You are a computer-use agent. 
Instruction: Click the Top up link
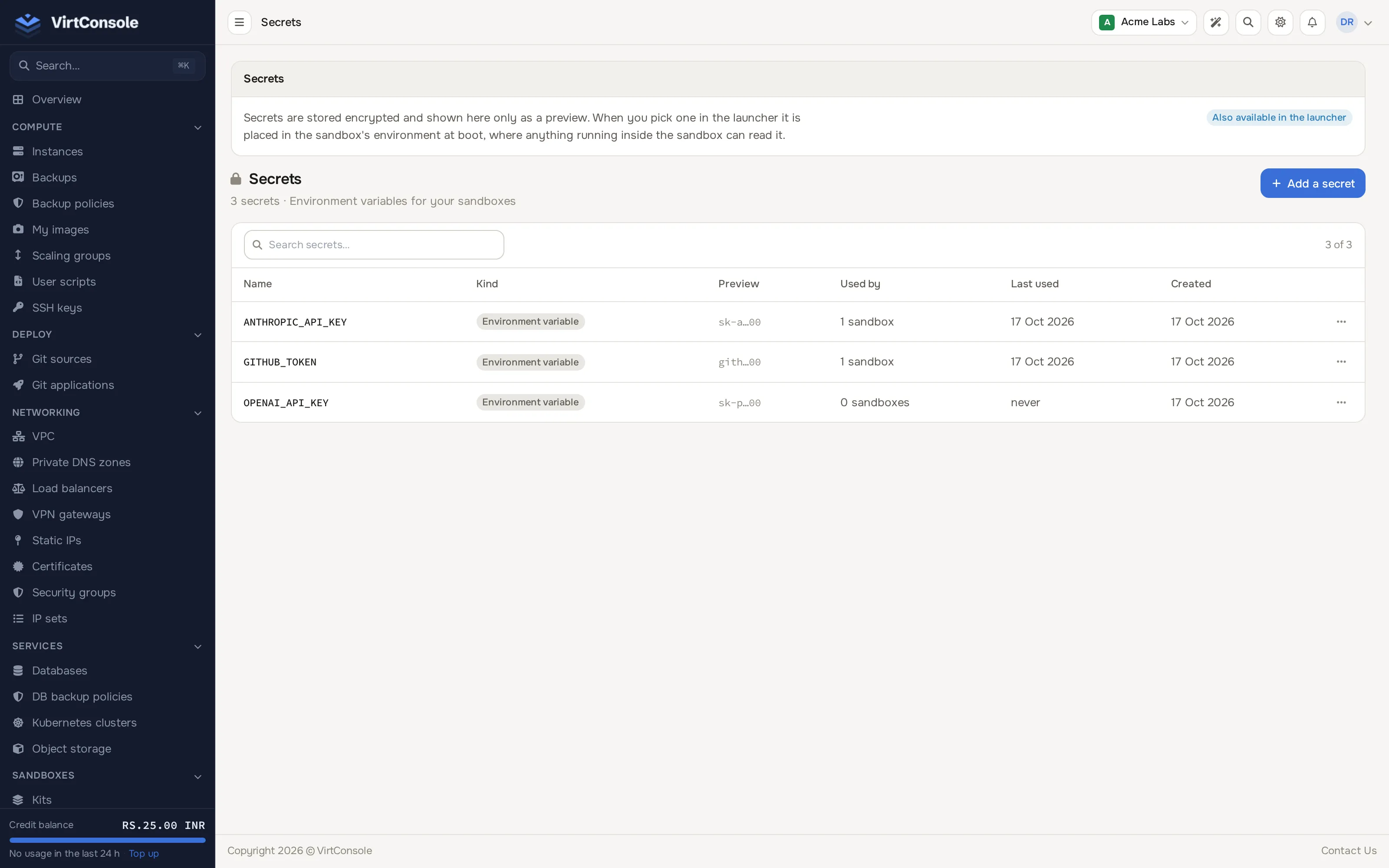coord(144,854)
